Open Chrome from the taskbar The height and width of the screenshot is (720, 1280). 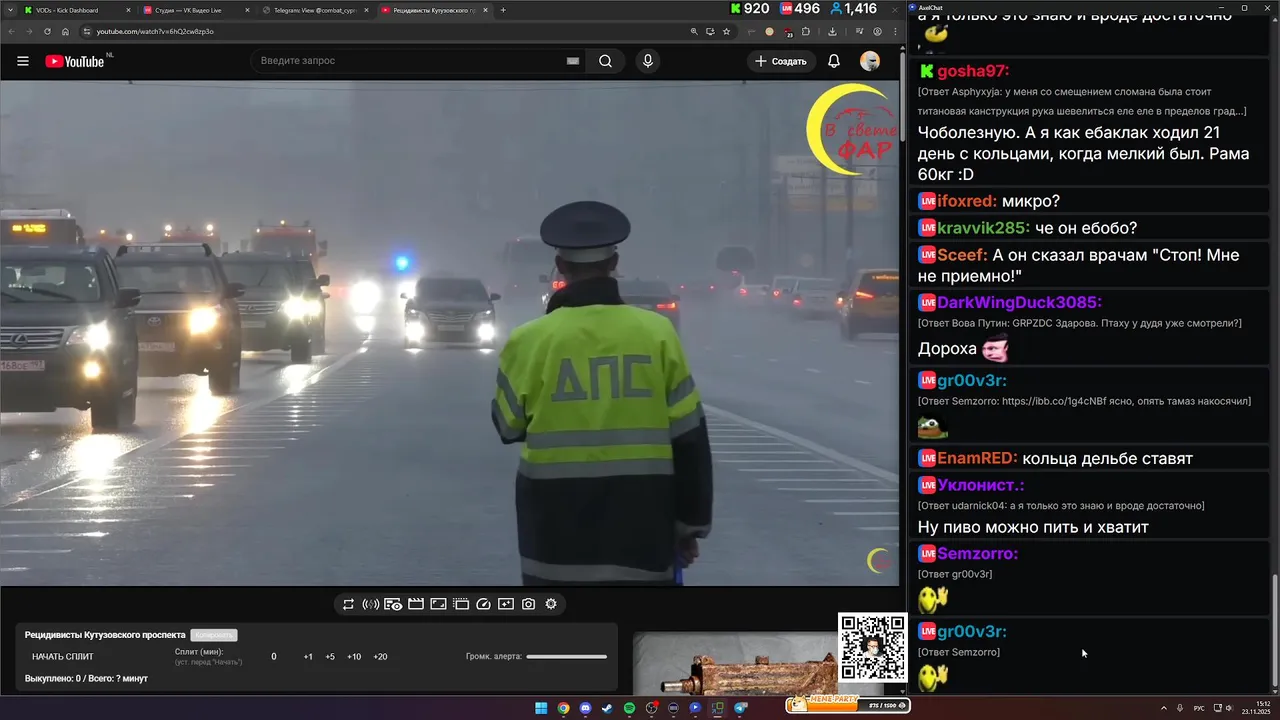point(563,708)
